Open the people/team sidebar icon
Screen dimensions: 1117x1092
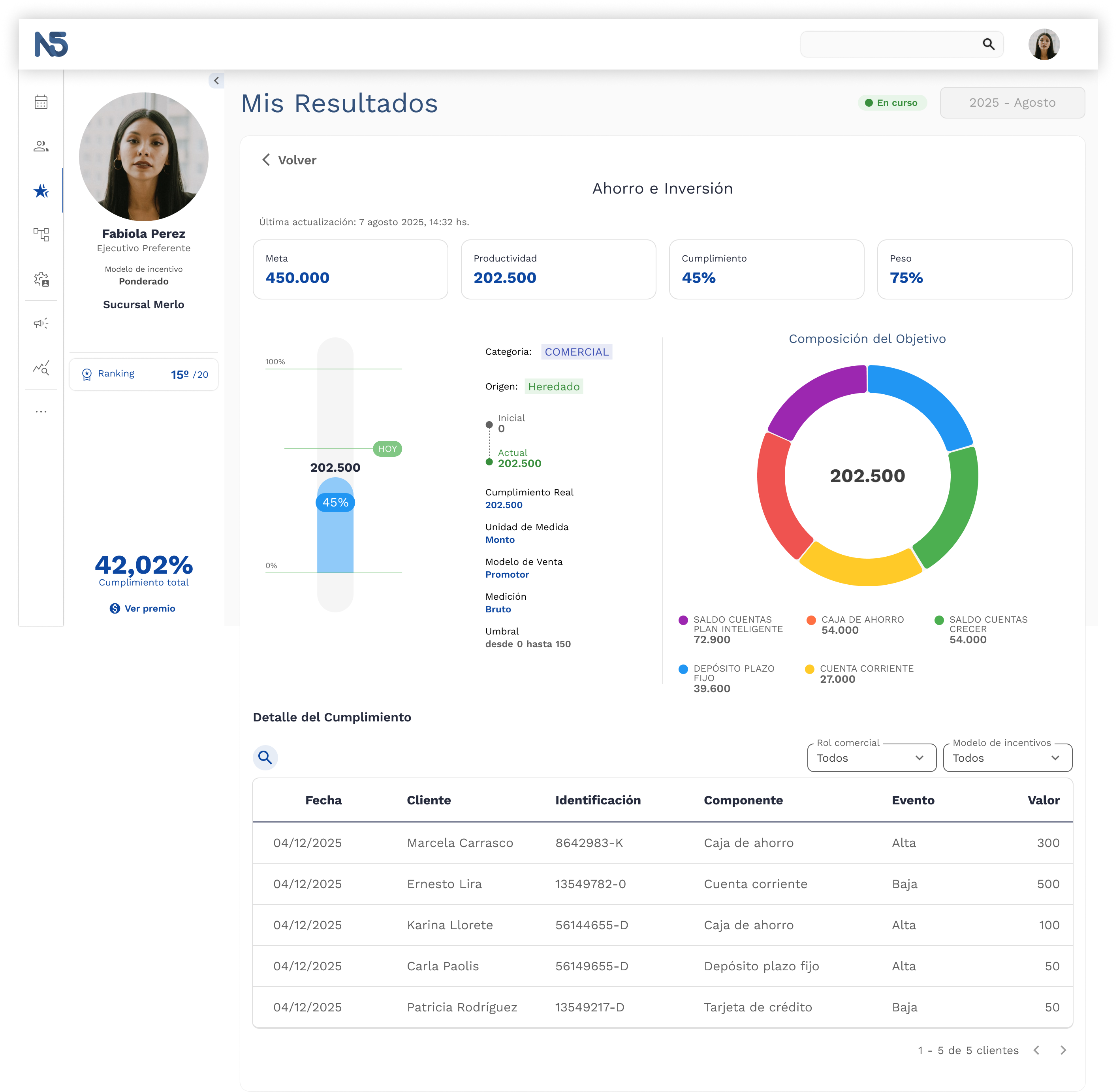coord(41,146)
